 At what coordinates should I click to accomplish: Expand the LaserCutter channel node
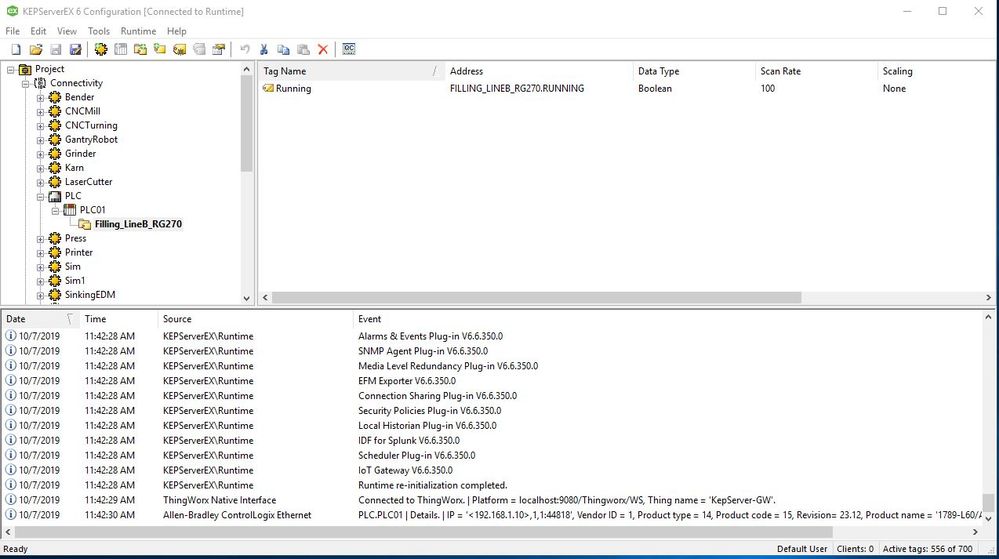40,182
